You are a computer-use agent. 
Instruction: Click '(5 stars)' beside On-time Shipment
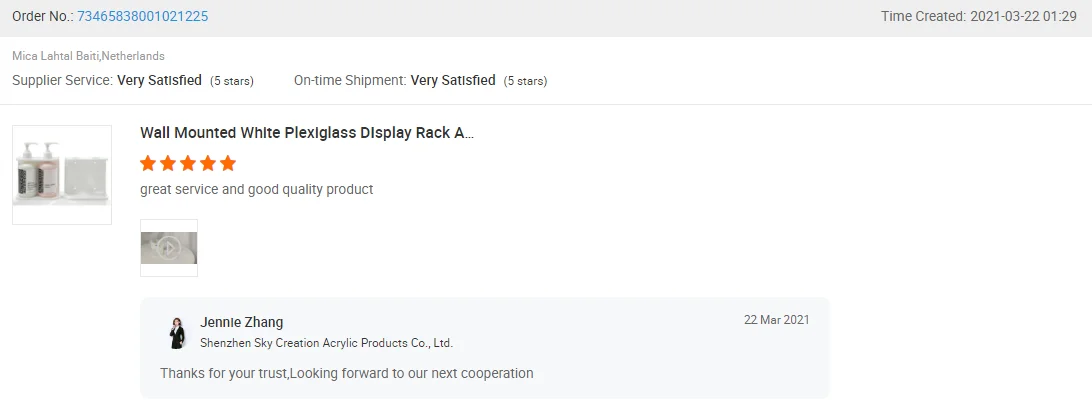(525, 81)
